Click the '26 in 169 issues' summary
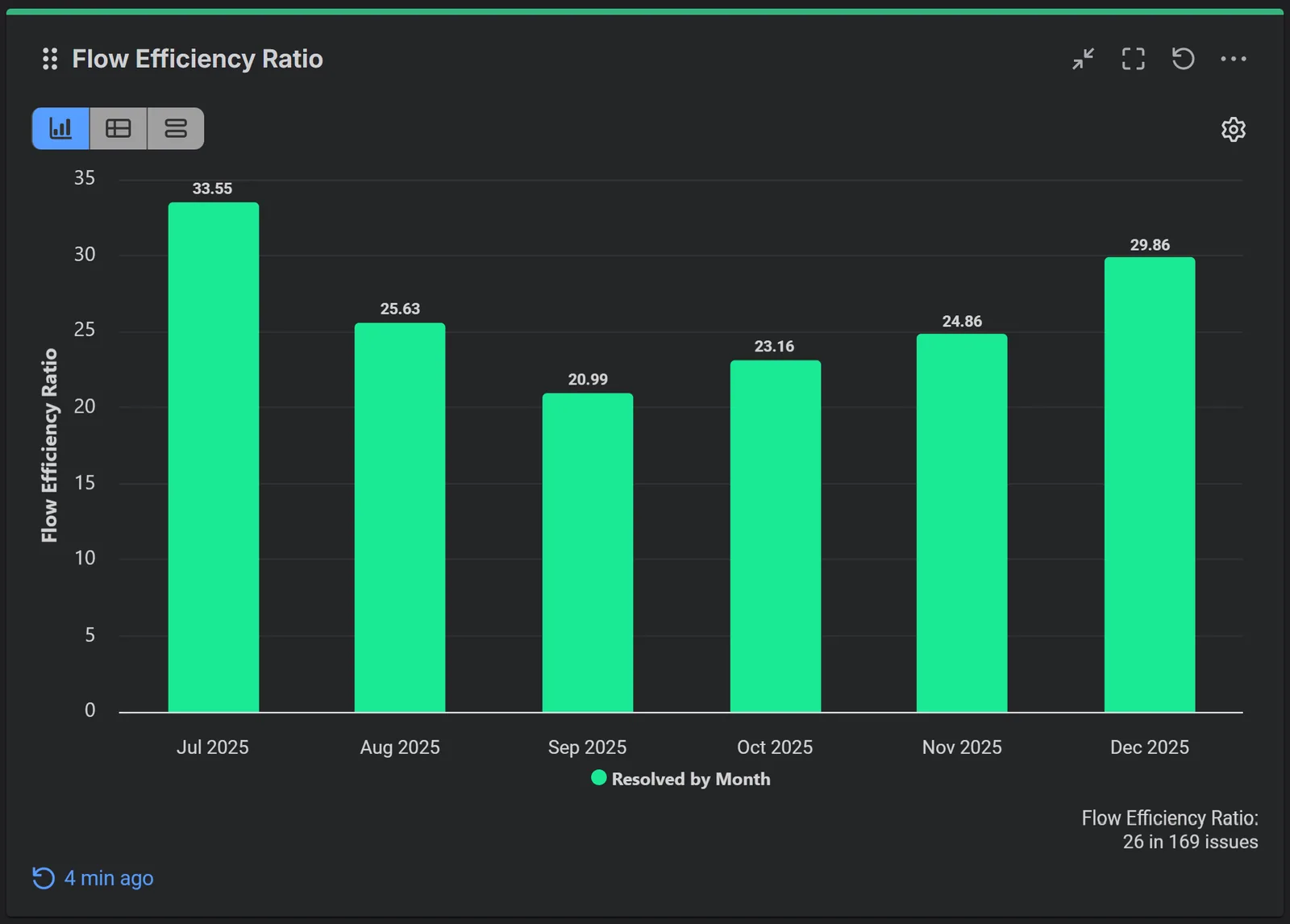The image size is (1290, 924). click(1190, 842)
